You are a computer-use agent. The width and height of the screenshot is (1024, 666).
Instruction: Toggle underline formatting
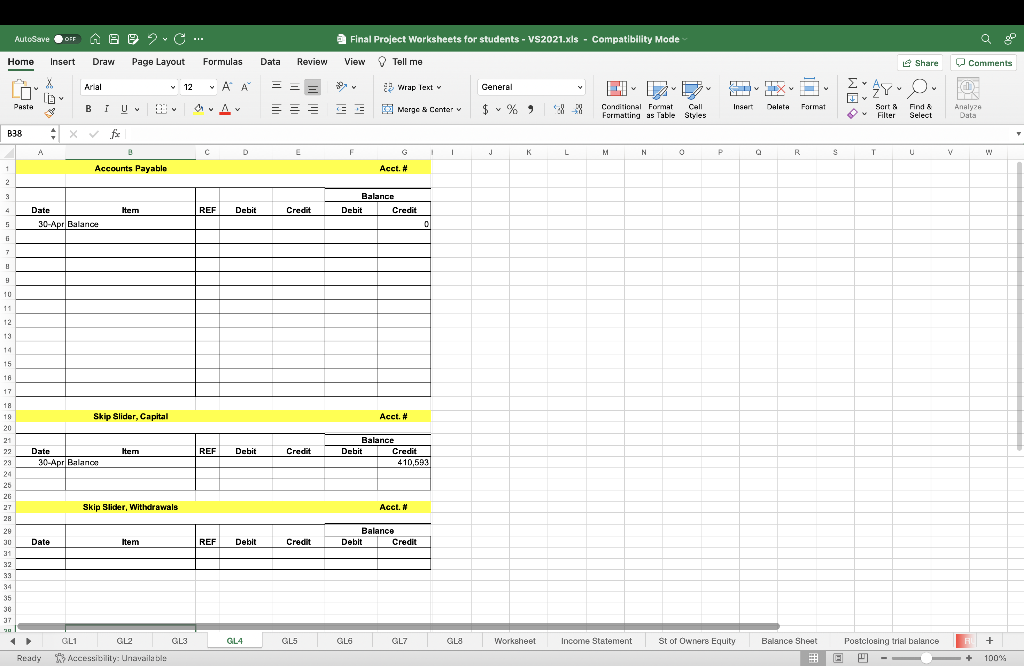click(x=124, y=109)
